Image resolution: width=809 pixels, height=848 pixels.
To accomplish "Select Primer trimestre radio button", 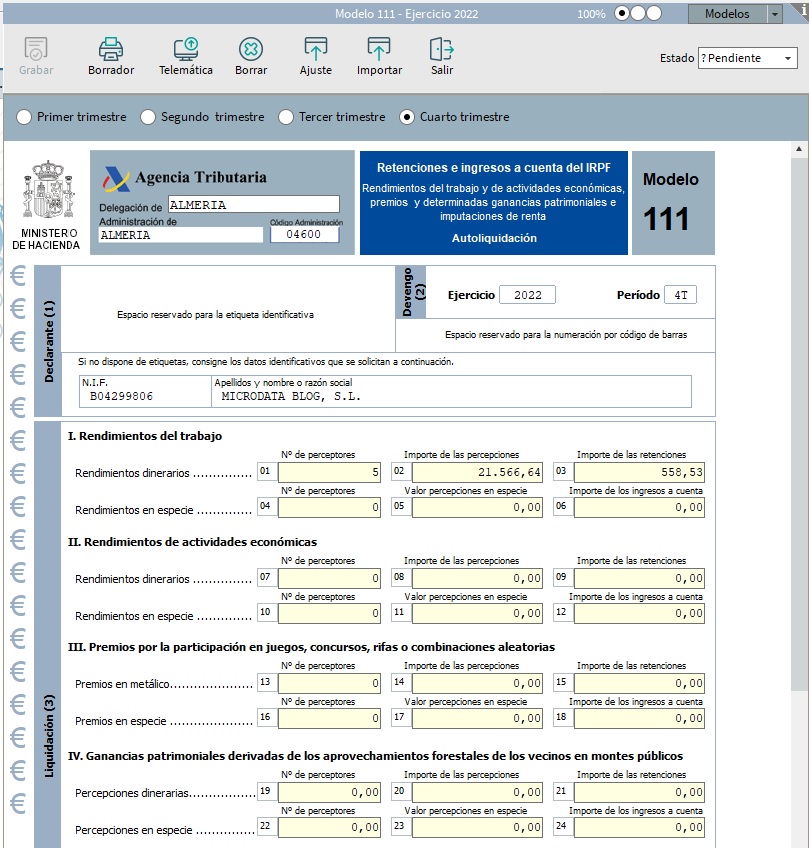I will point(24,117).
